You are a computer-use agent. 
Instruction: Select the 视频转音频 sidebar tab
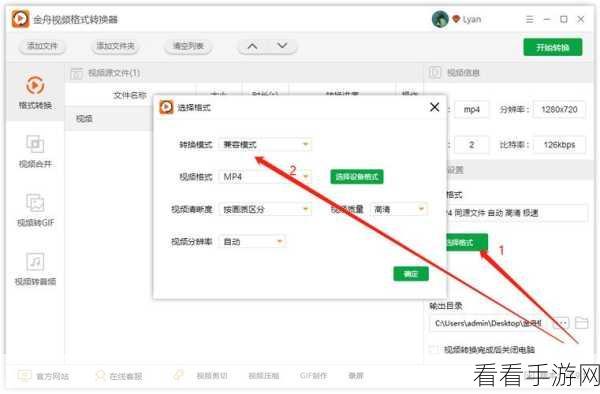point(35,269)
